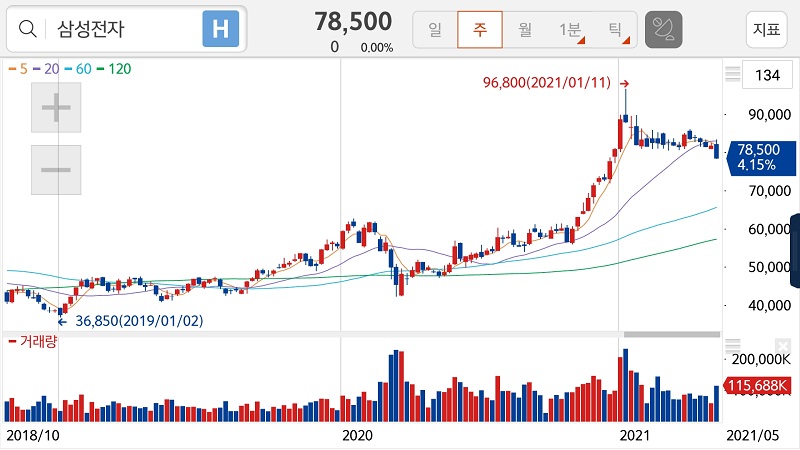Open the 틱 tick interval dropdown
This screenshot has width=800, height=450.
point(615,30)
